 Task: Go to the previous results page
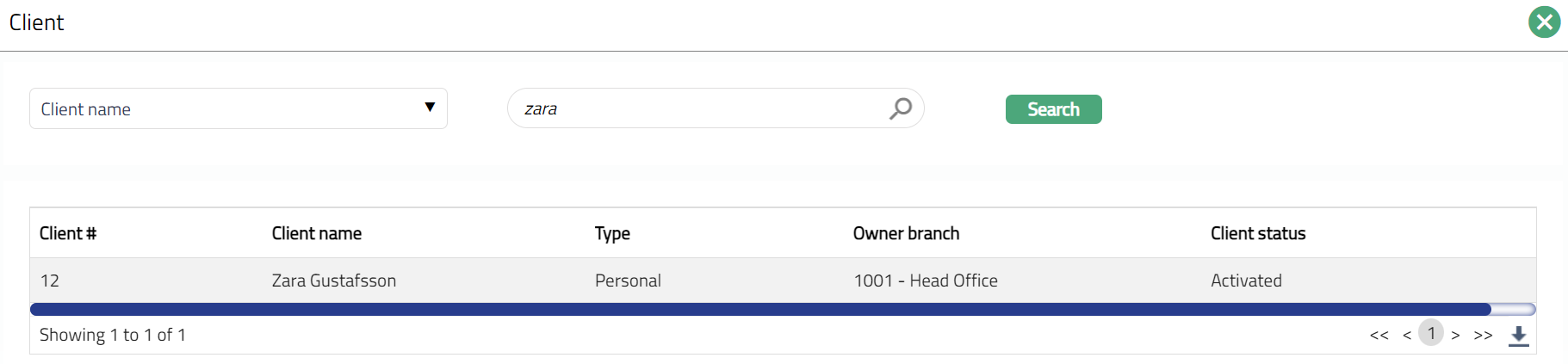pos(1407,336)
